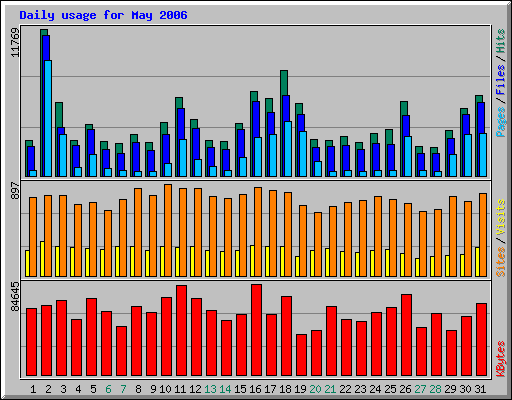Click the KBytes legend label
Viewport: 512px width, 400px height.
click(x=501, y=359)
